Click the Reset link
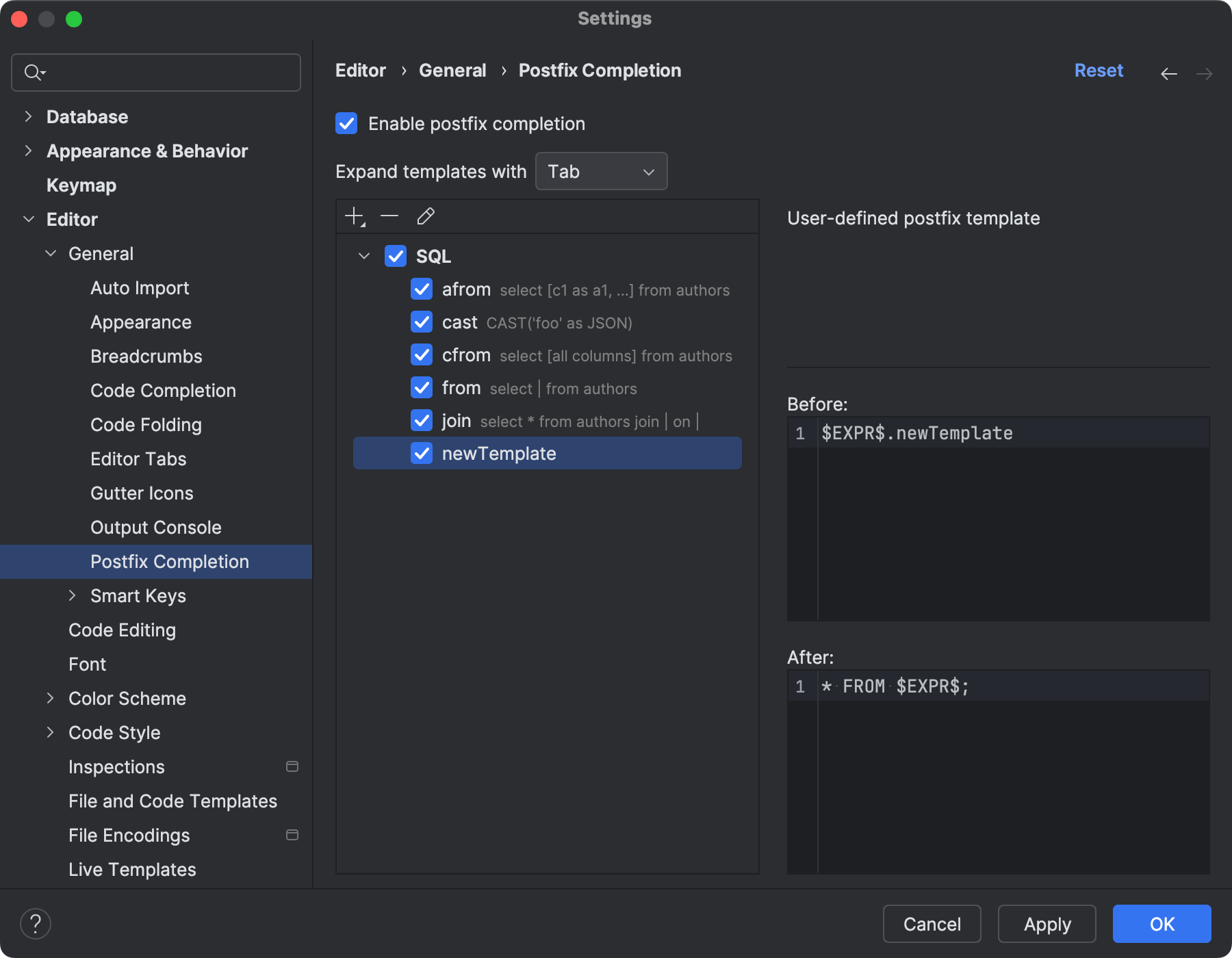The image size is (1232, 958). tap(1099, 70)
